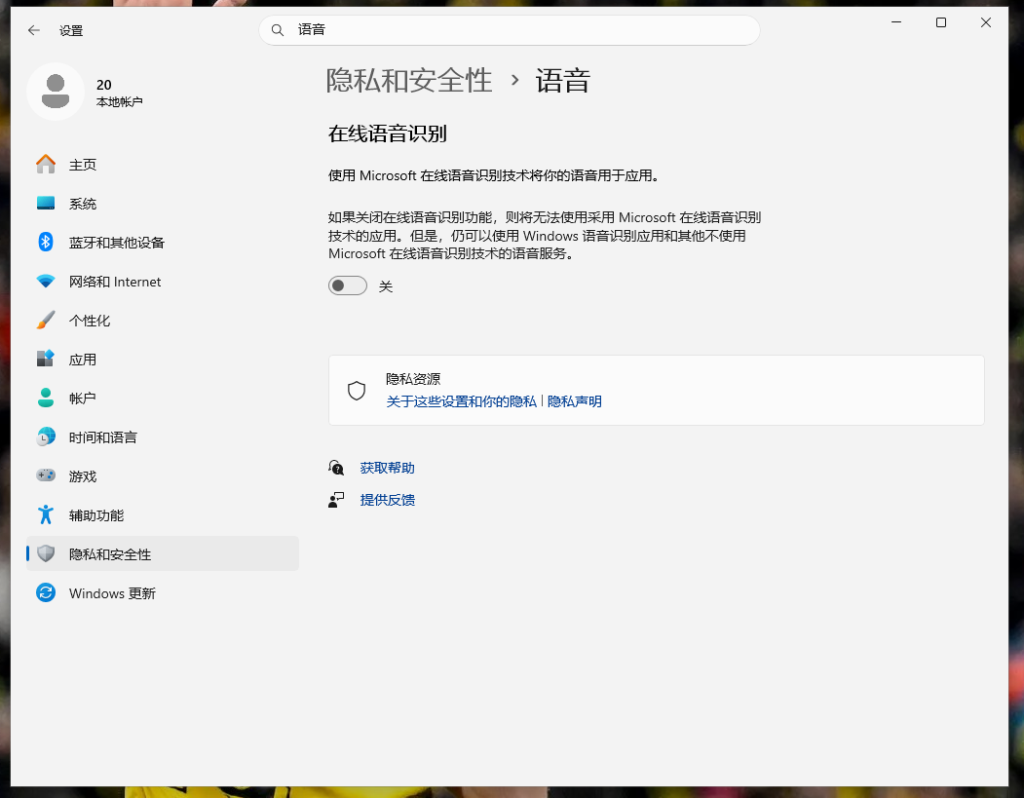This screenshot has width=1024, height=798.
Task: Open 个性化 settings
Action: (x=163, y=320)
